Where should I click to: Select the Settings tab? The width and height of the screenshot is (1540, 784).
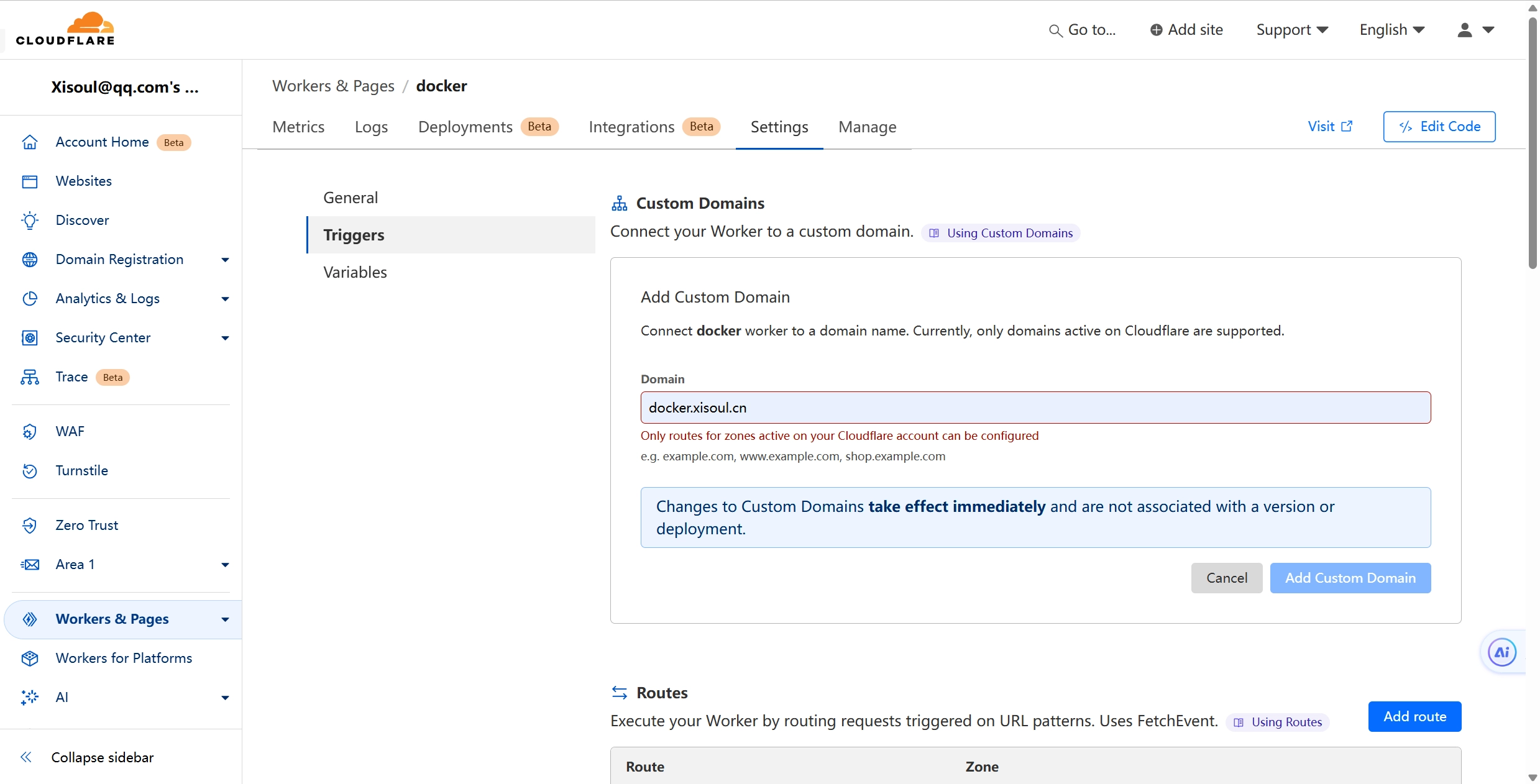pyautogui.click(x=779, y=127)
